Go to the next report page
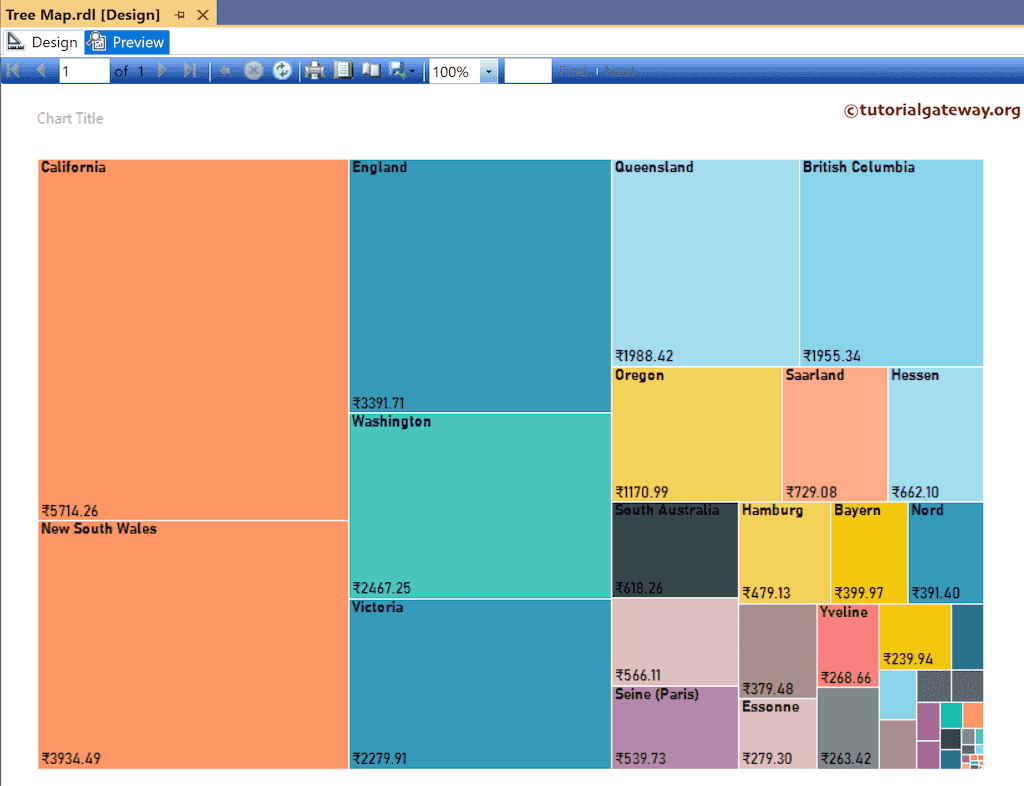The width and height of the screenshot is (1024, 786). point(162,70)
